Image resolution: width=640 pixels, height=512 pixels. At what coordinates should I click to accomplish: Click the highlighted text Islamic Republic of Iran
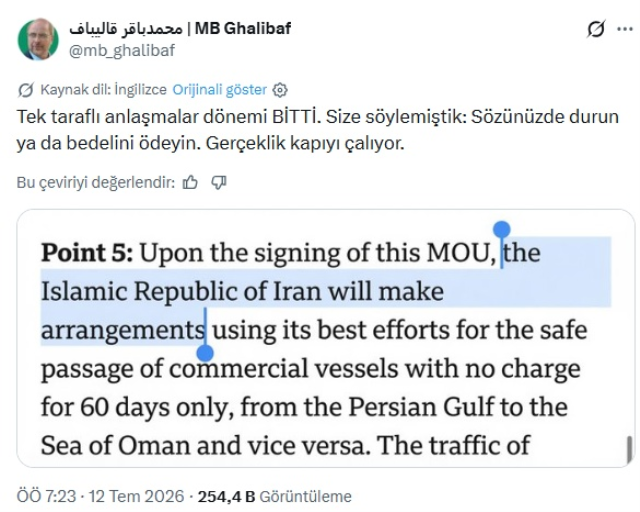(183, 292)
